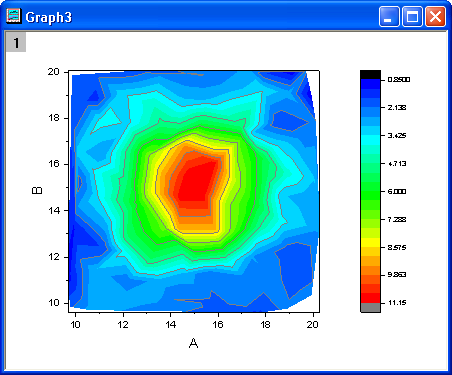Viewport: 452px width, 375px height.
Task: Click X axis tick label 20
Action: 313,324
